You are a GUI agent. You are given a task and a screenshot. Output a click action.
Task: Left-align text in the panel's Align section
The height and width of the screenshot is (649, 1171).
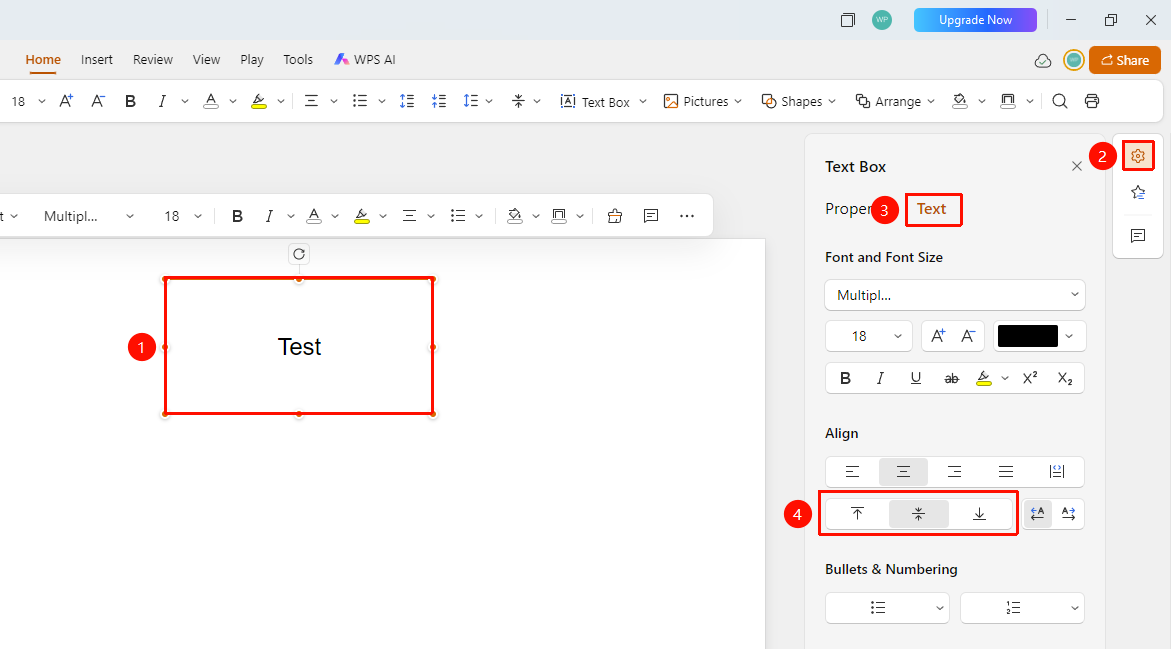pyautogui.click(x=852, y=472)
